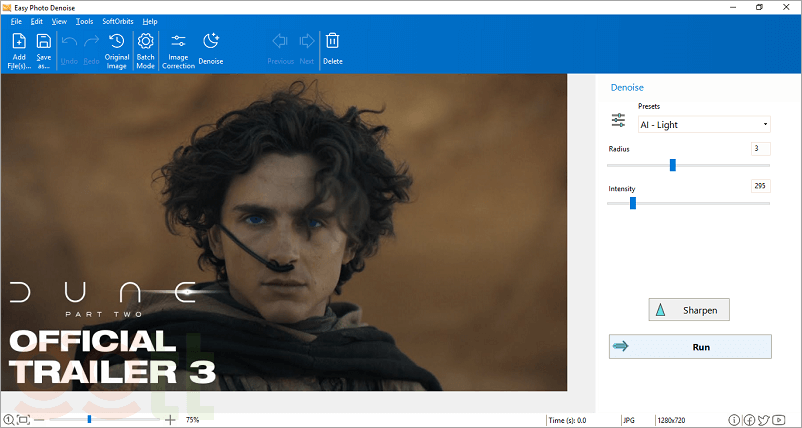802x428 pixels.
Task: Open the Tools menu
Action: [x=84, y=21]
